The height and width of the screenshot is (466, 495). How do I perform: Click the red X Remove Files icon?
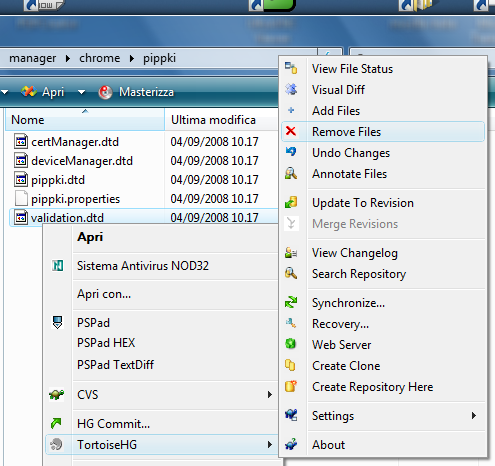point(291,131)
